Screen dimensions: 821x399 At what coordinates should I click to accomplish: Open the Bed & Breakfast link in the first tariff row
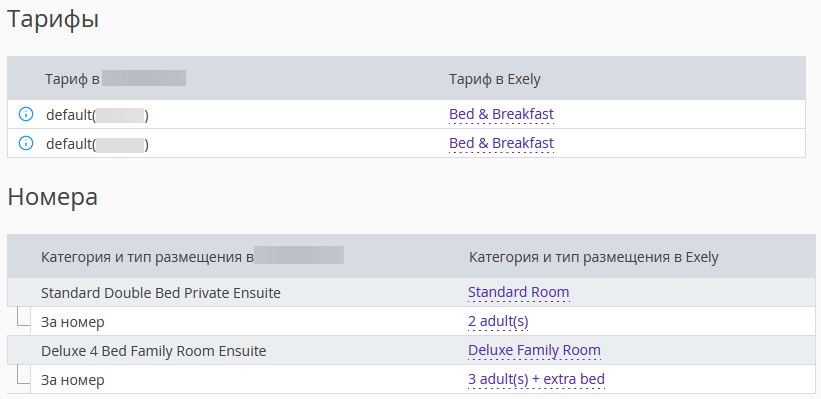click(501, 114)
